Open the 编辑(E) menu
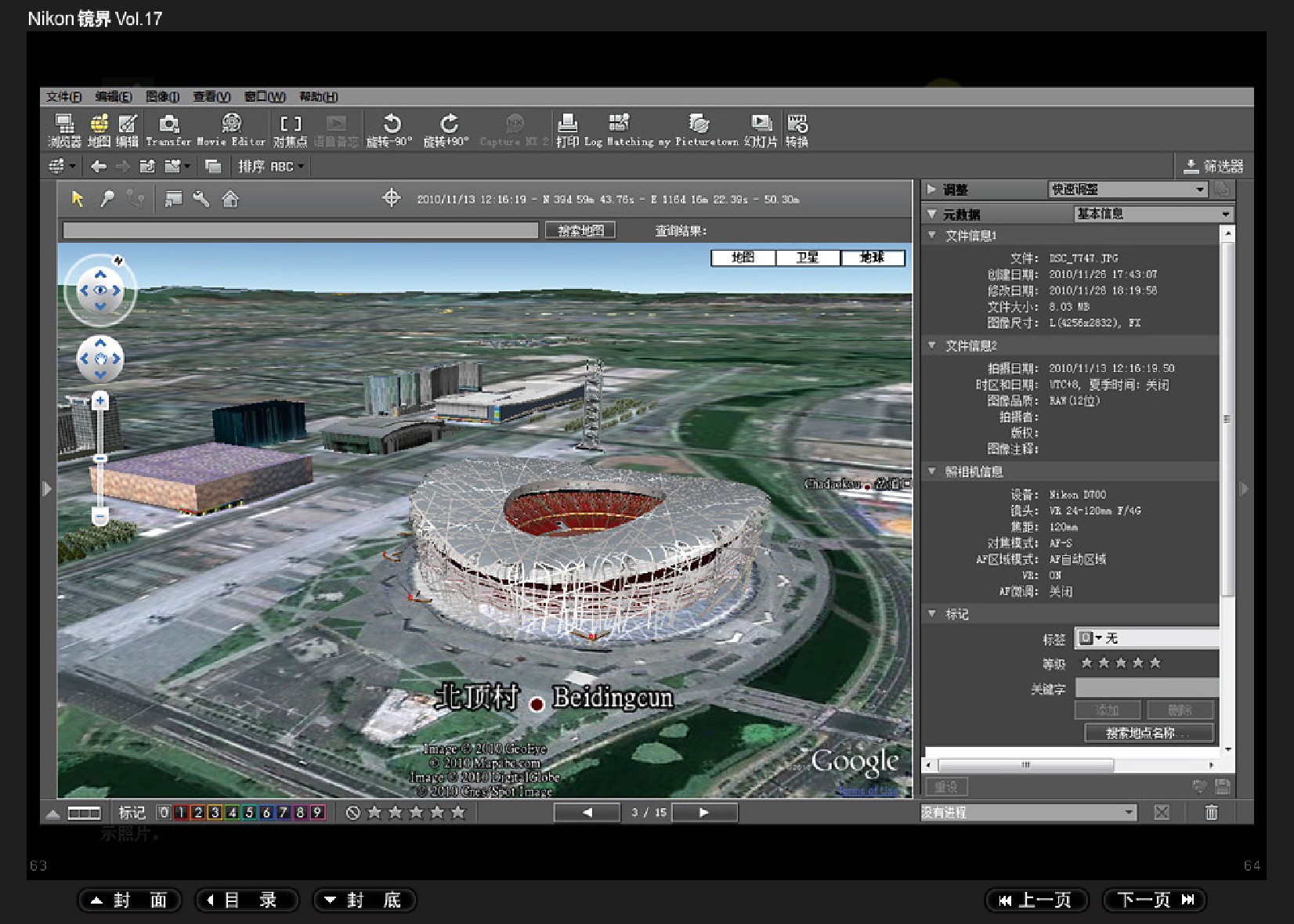This screenshot has width=1294, height=924. click(x=114, y=96)
